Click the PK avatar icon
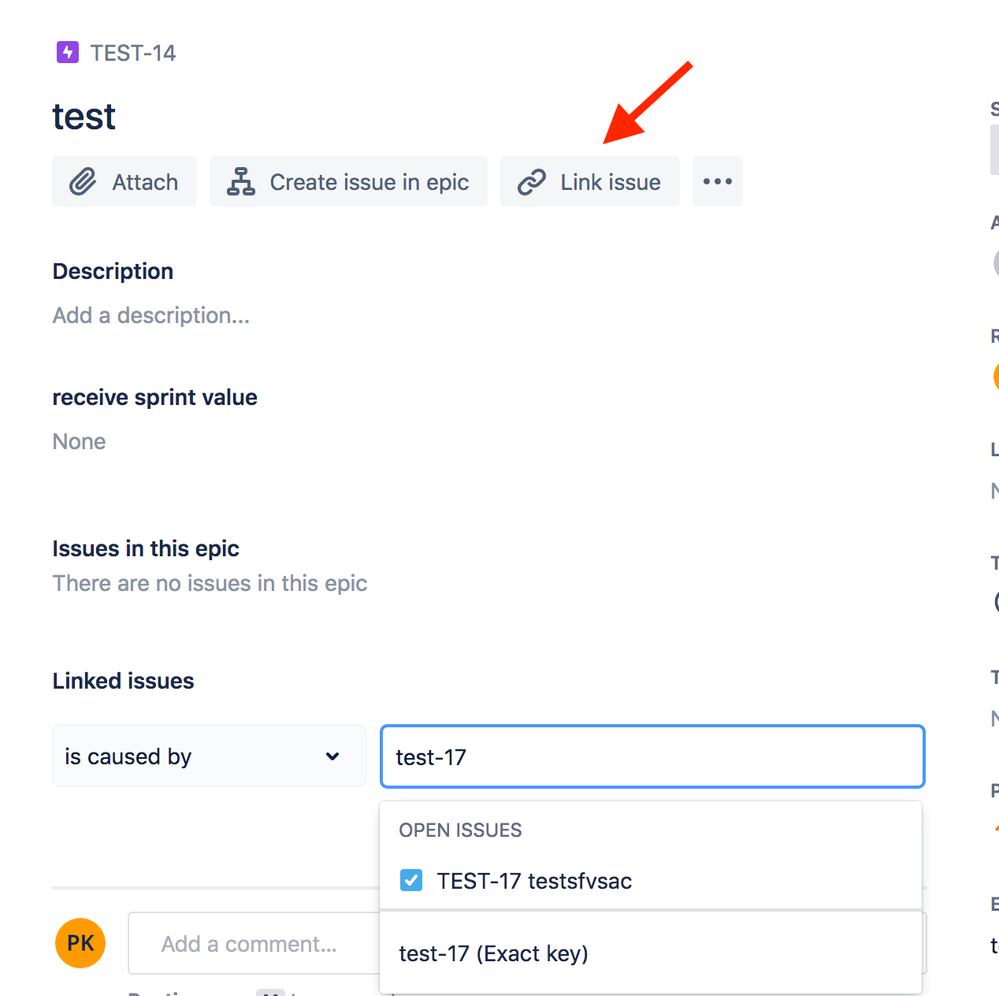This screenshot has height=996, width=999. 79,942
